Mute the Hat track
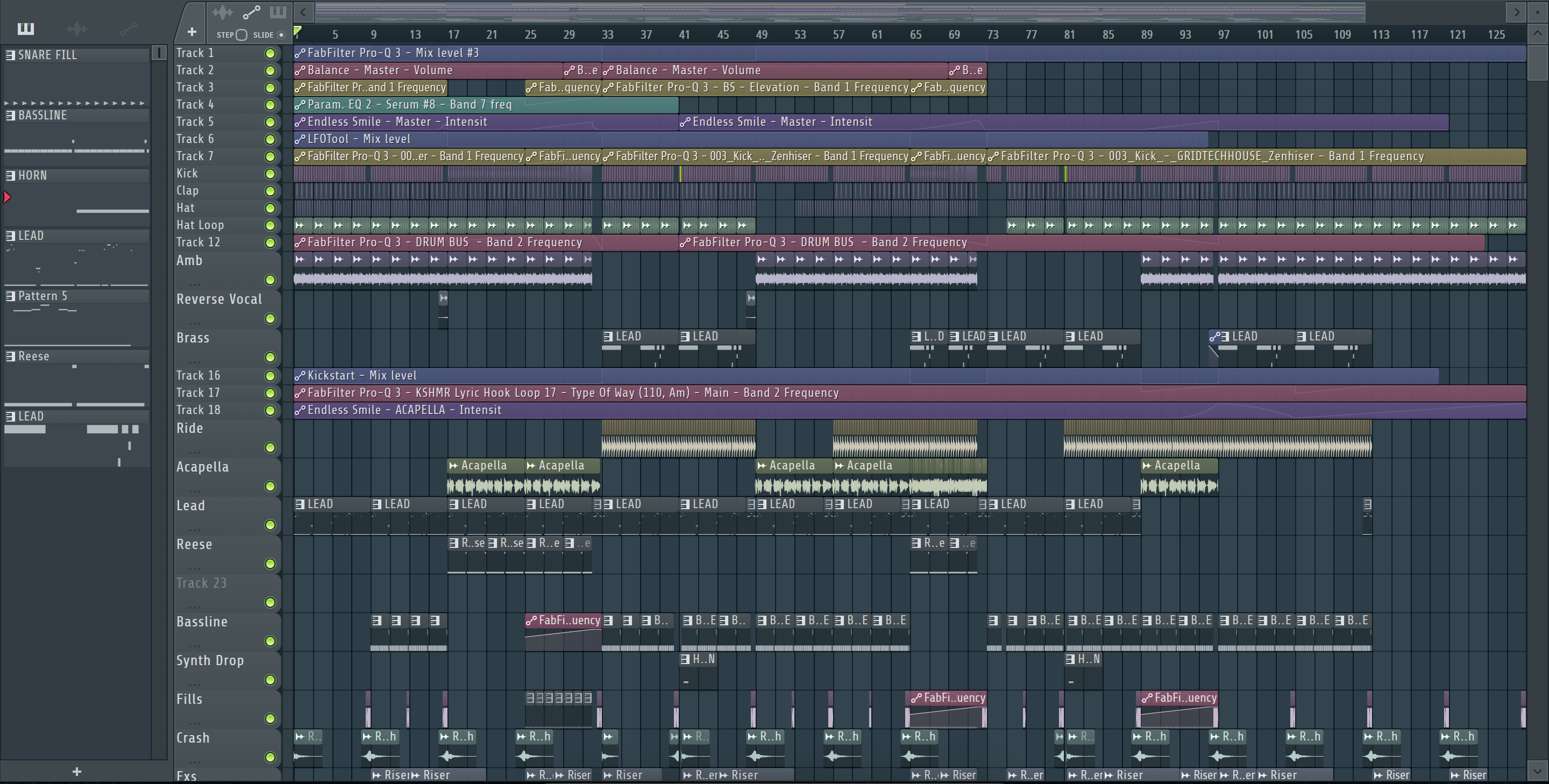This screenshot has width=1549, height=784. (270, 208)
